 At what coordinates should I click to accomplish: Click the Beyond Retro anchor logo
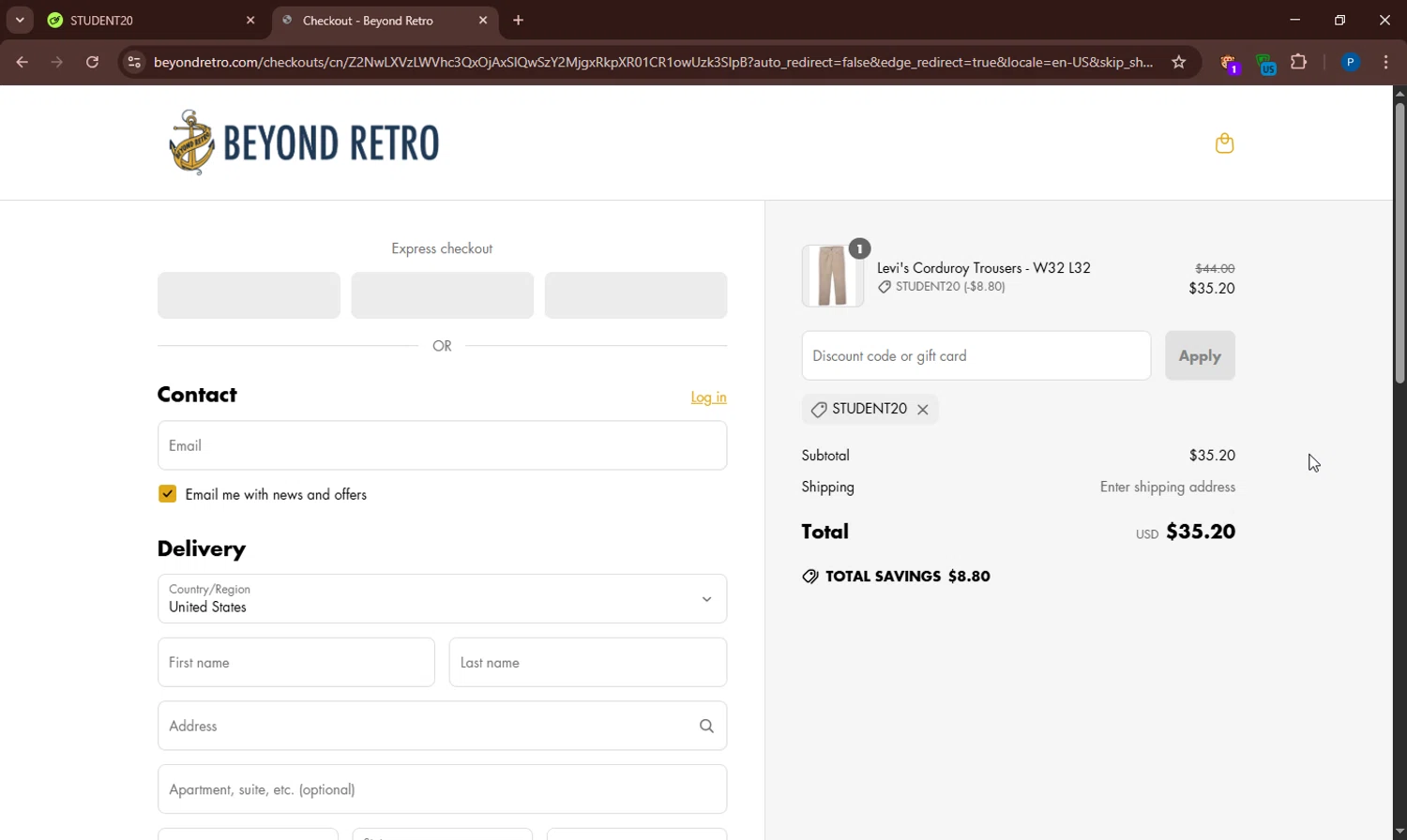point(304,142)
